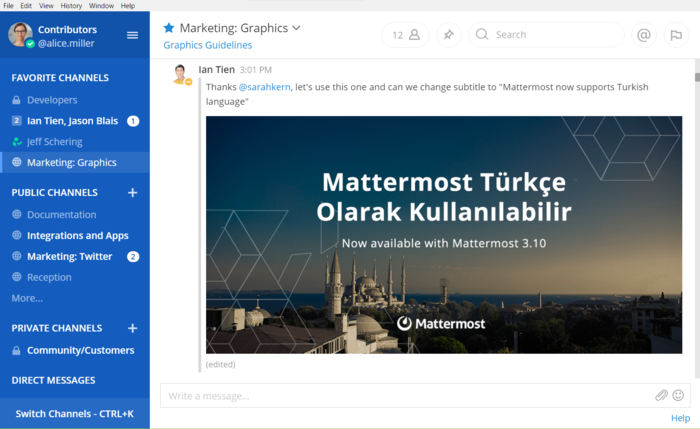Unfavorite channel with the star icon
700x429 pixels.
(x=169, y=28)
